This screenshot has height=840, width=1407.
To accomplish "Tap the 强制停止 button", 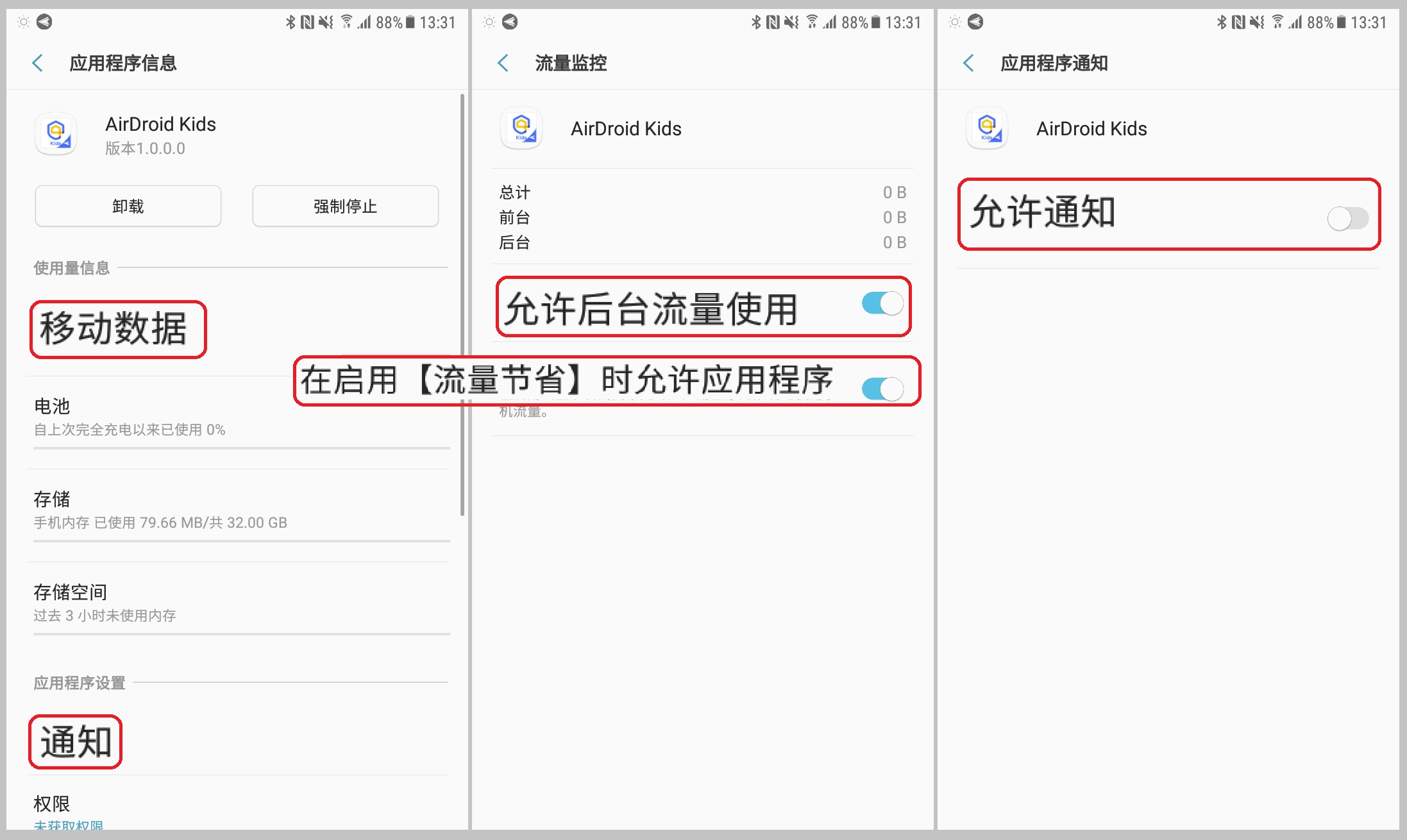I will pyautogui.click(x=346, y=206).
